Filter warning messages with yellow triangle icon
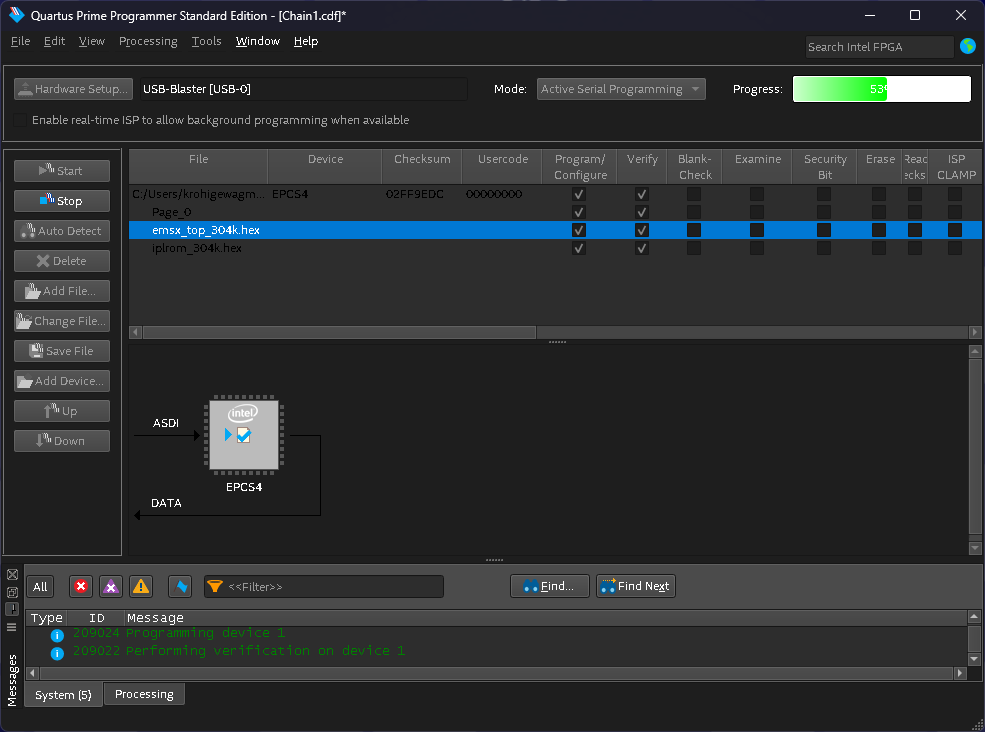 pos(141,587)
